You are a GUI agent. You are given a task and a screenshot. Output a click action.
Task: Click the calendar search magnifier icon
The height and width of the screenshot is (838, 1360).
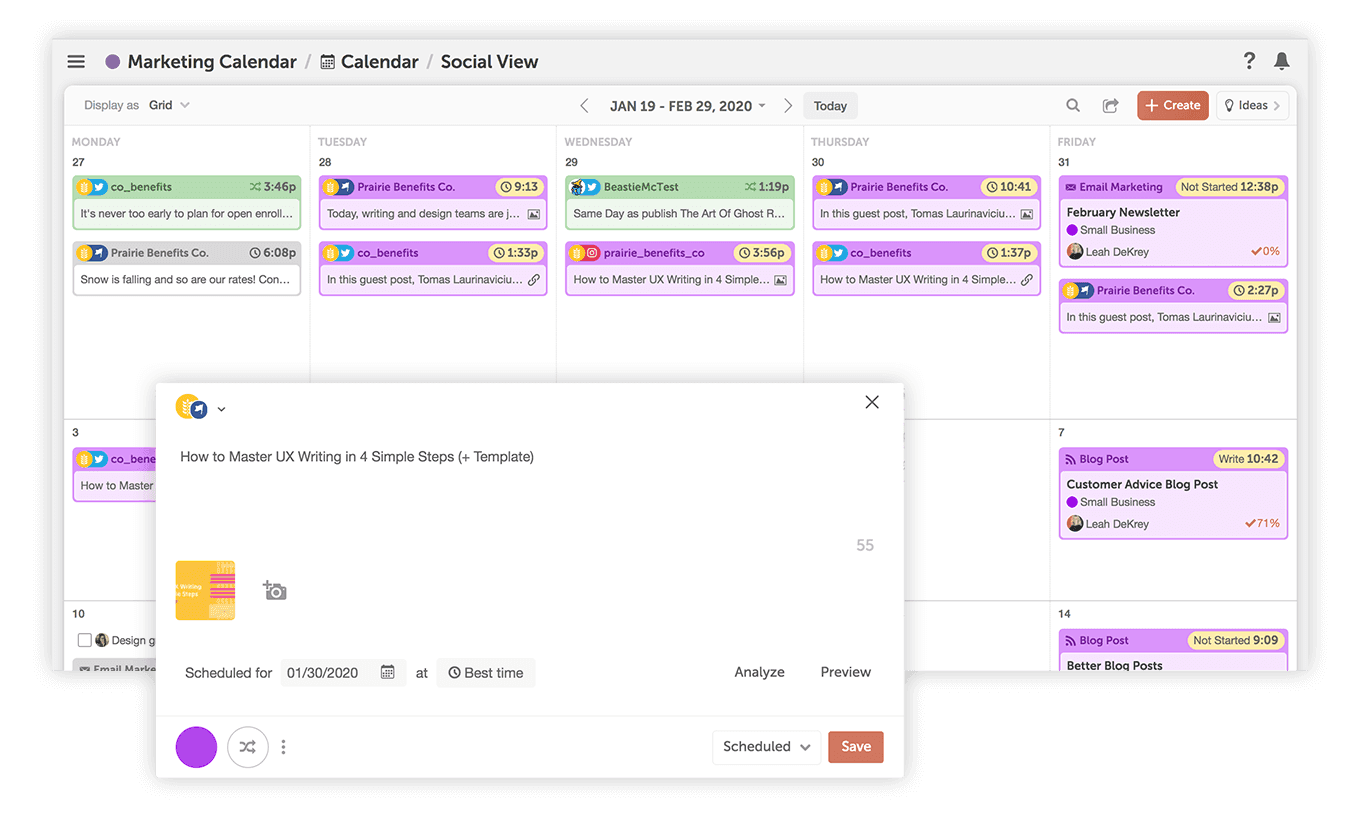pos(1073,106)
